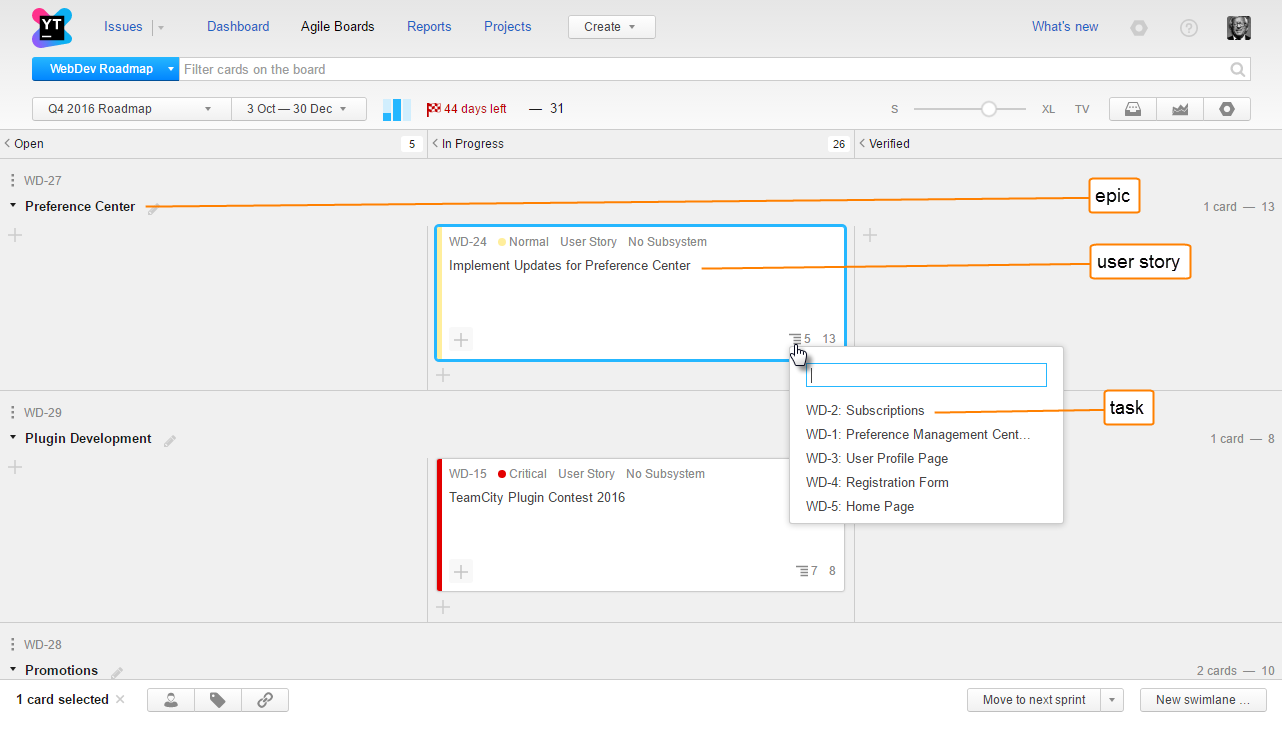Open board settings hexagon icon
This screenshot has height=735, width=1282.
point(1227,109)
